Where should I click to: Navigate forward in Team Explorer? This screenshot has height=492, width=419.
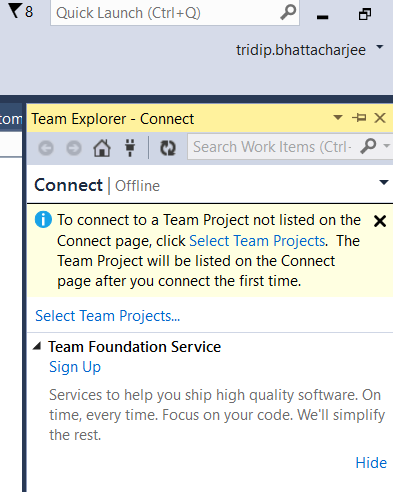click(74, 148)
